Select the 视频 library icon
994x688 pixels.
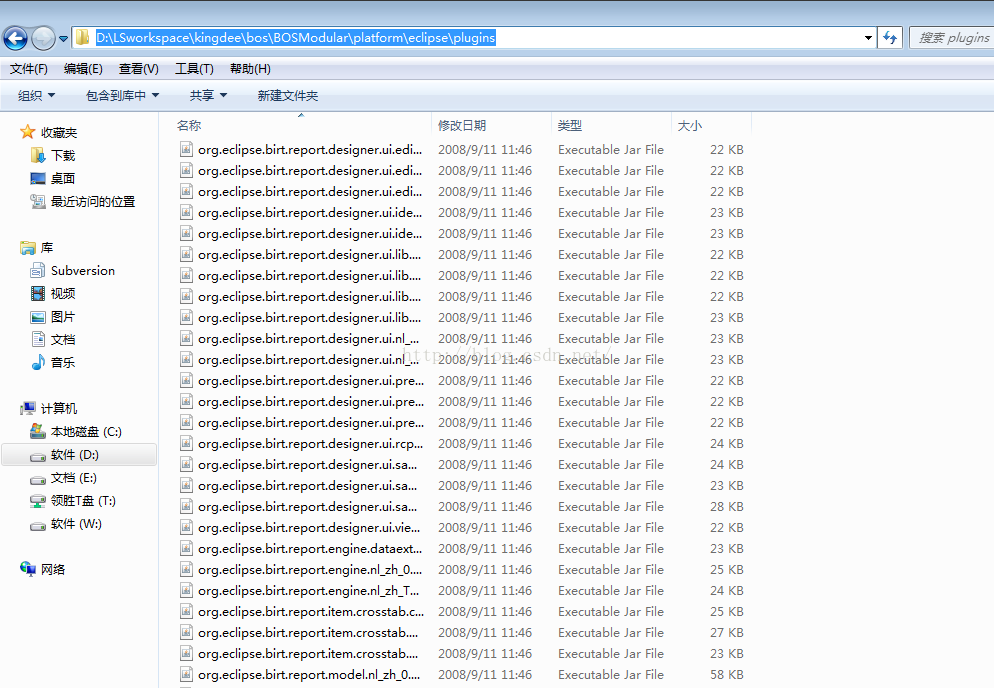[x=38, y=294]
